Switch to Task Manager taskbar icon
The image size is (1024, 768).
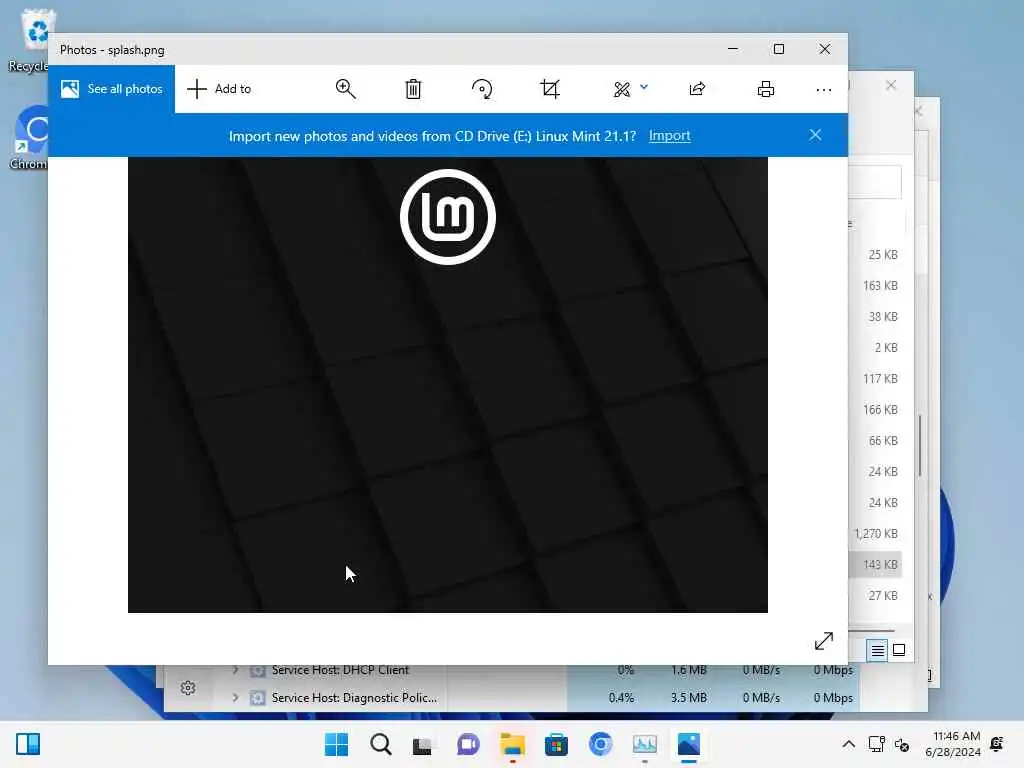(x=645, y=744)
